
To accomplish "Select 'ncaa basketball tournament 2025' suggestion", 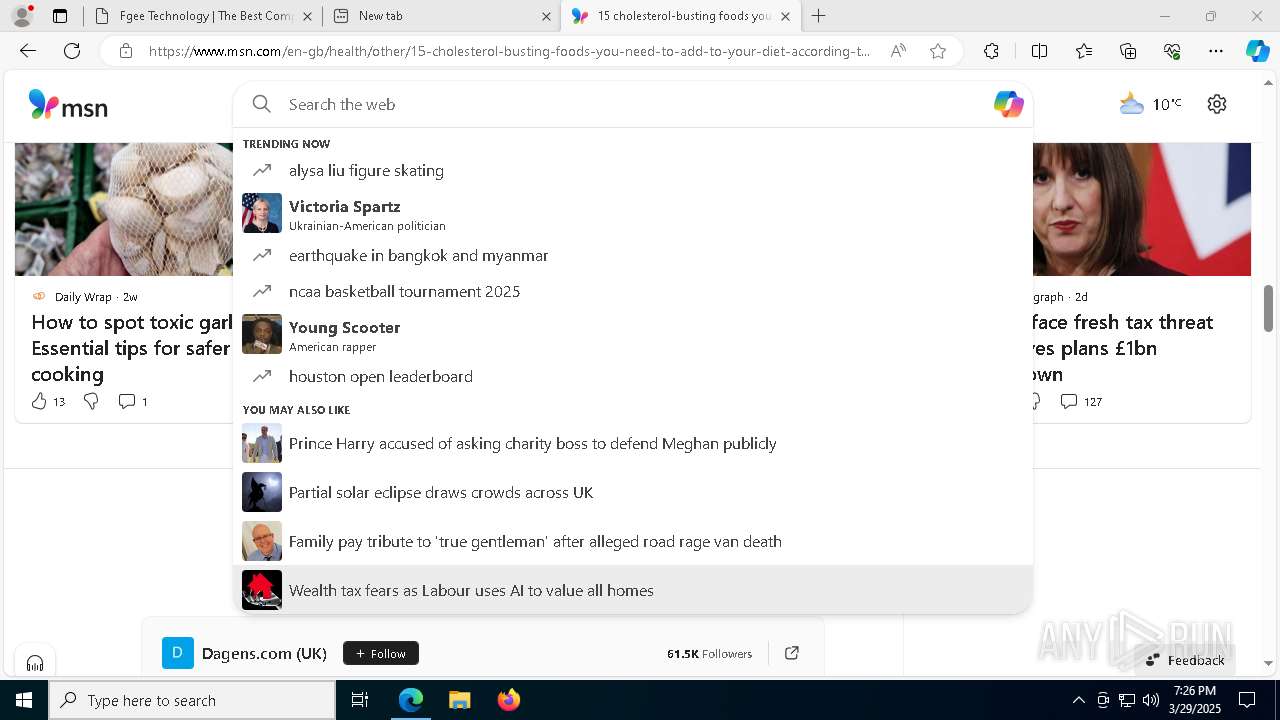I will (x=632, y=291).
